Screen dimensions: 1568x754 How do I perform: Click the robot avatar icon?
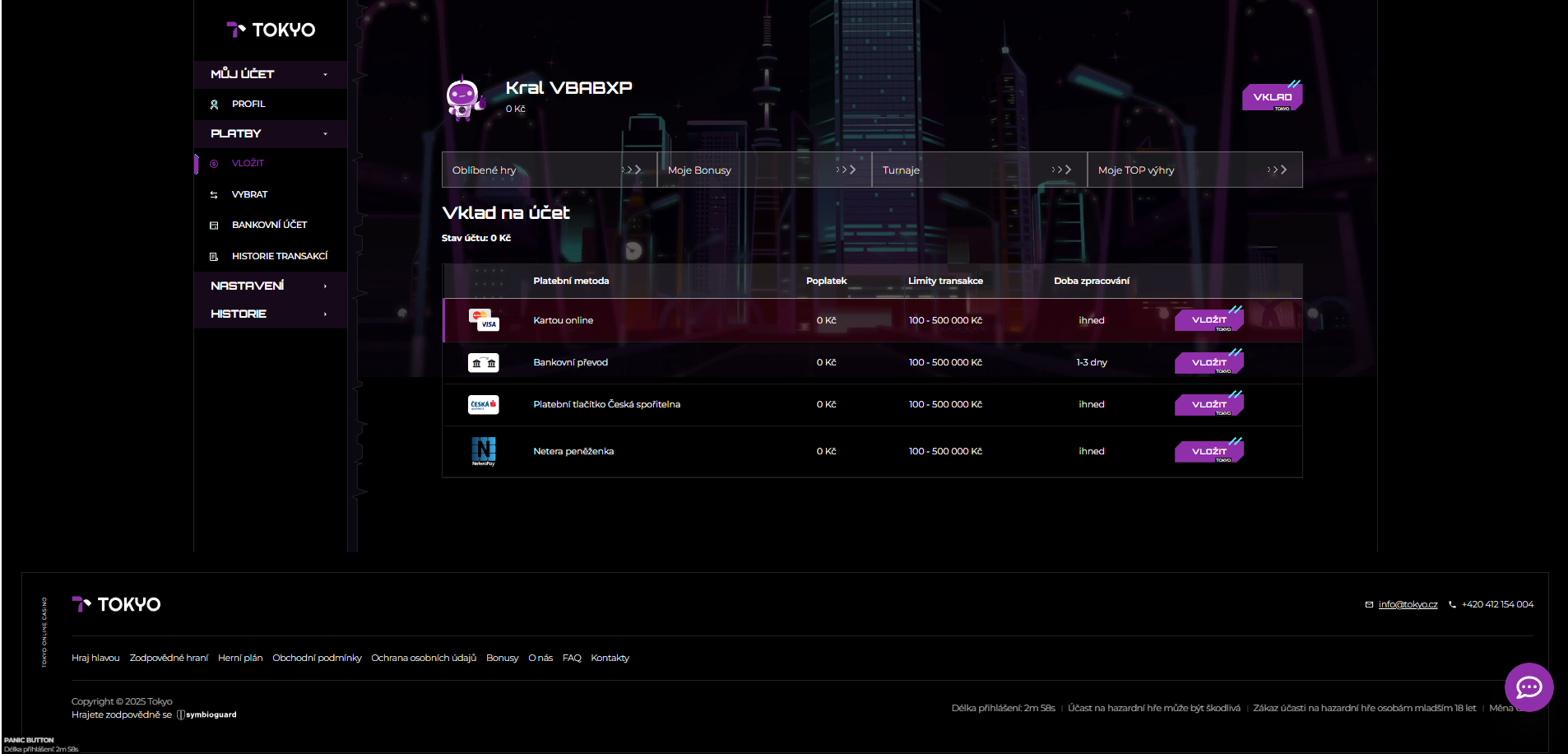tap(465, 97)
